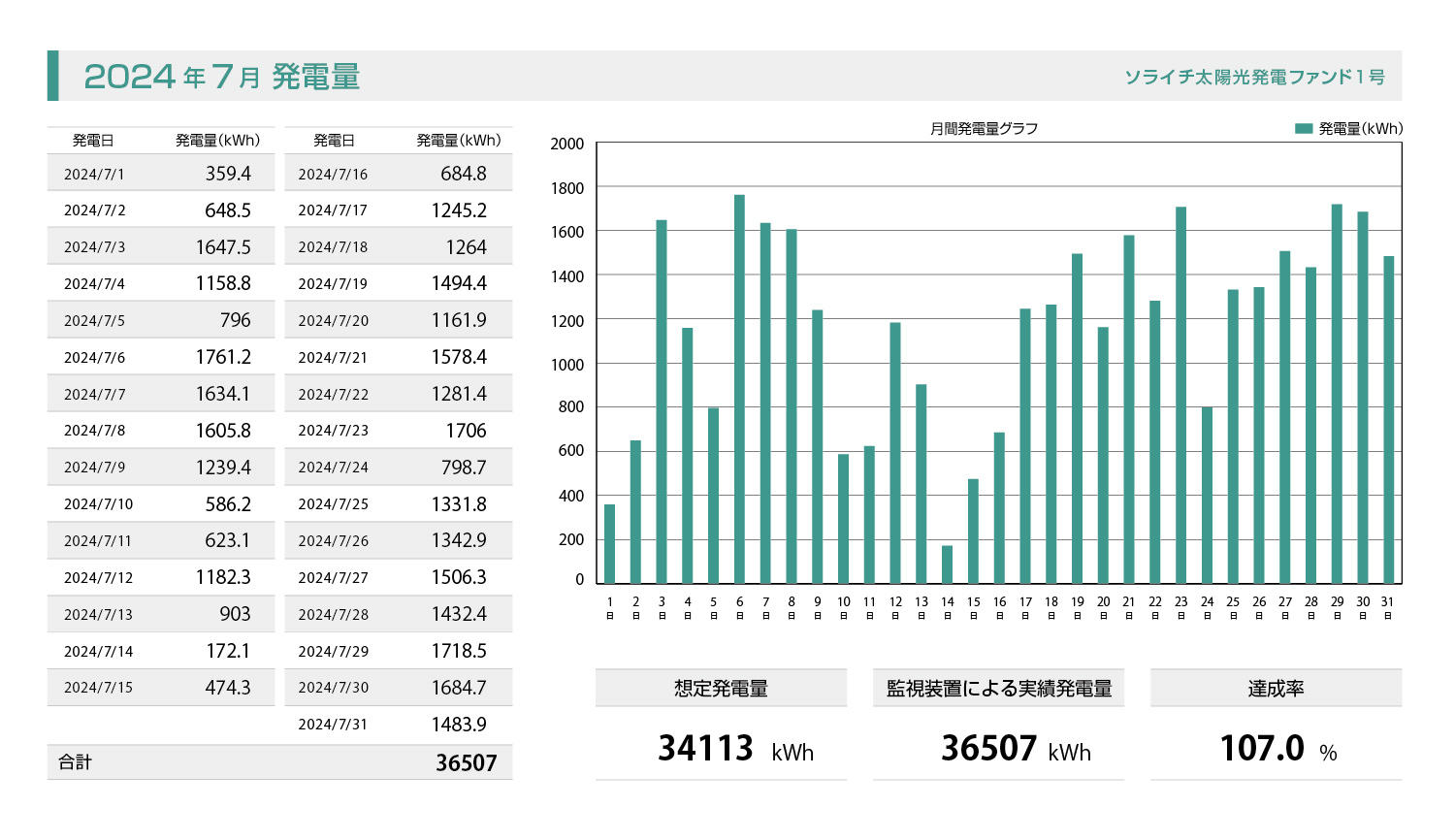
Task: Select date cell 2024/7/24
Action: (x=333, y=468)
